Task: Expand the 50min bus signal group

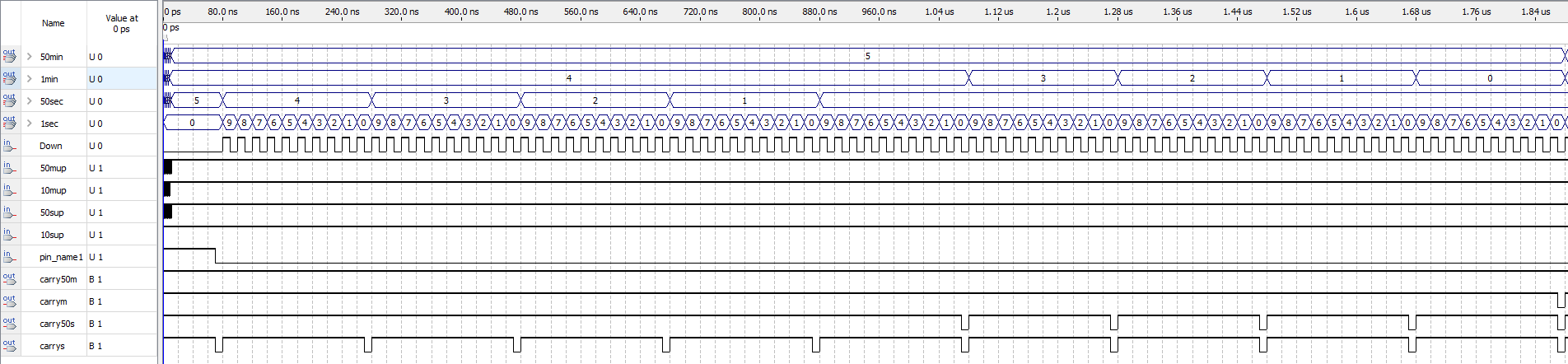Action: (29, 57)
